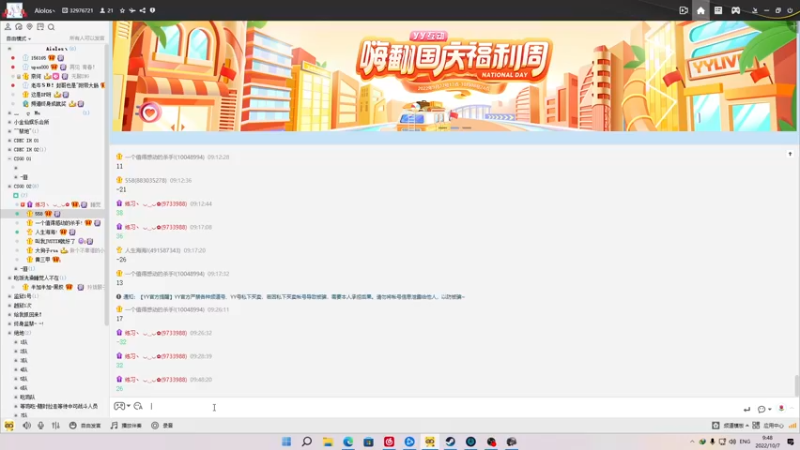Click the star favorite channel icon
This screenshot has height=450, width=800.
122,10
